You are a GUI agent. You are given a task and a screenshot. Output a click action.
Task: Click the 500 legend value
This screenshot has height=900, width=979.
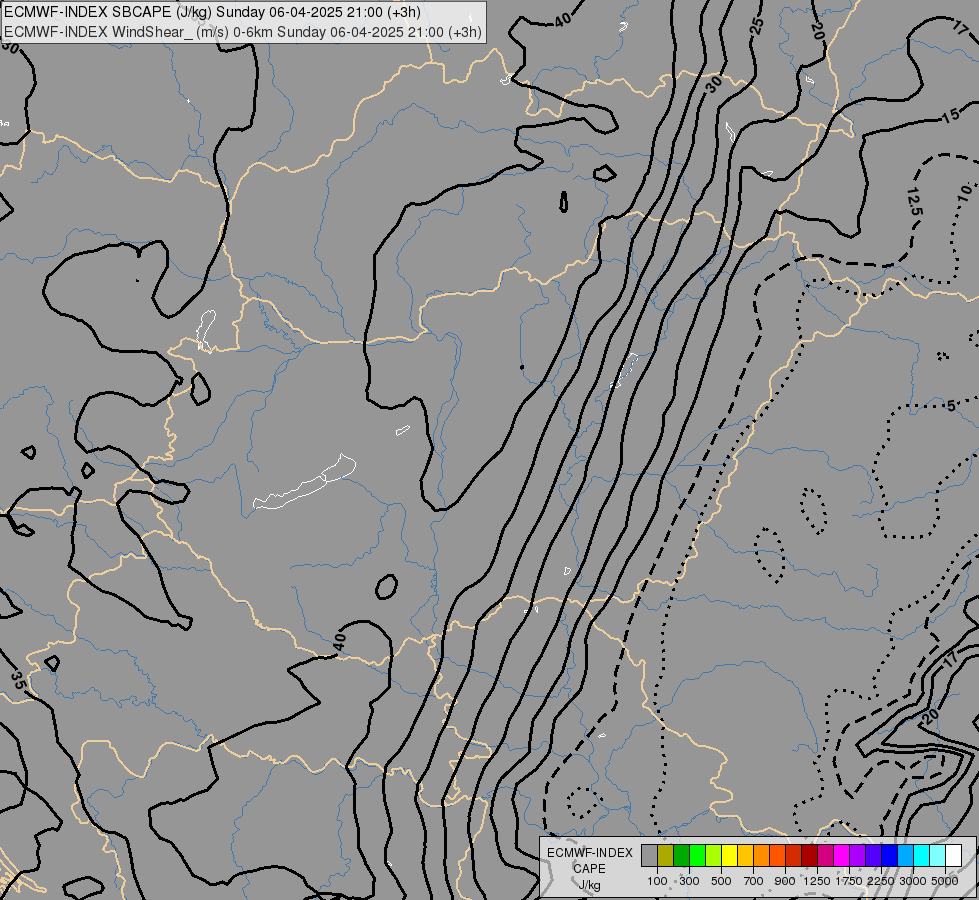pyautogui.click(x=721, y=881)
